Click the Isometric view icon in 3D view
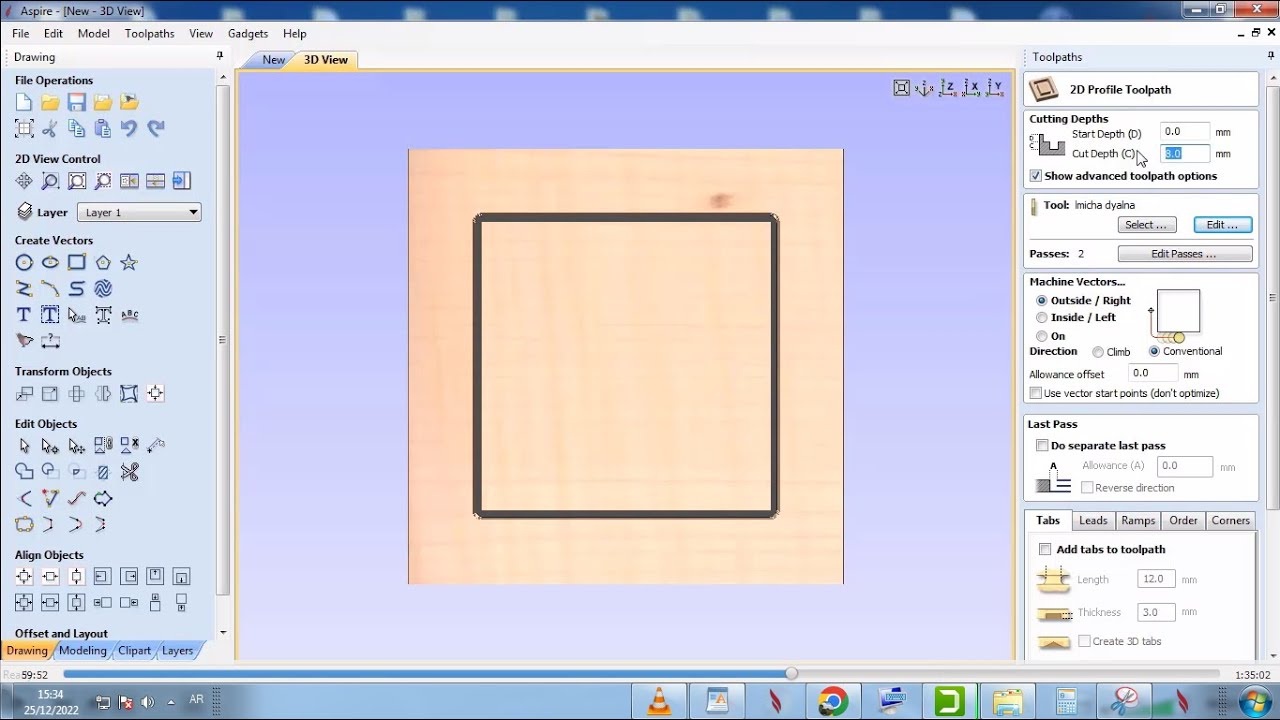Screen dimensions: 1280x720 coord(924,88)
